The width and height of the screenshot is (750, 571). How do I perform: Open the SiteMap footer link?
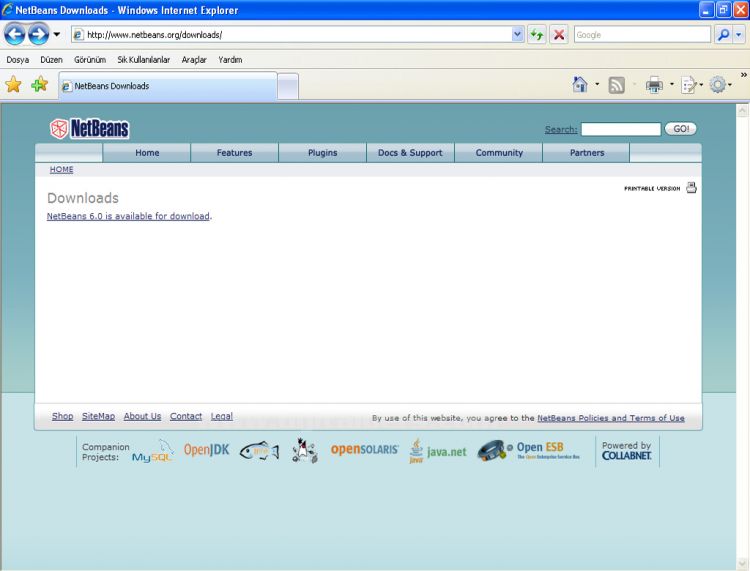(99, 416)
